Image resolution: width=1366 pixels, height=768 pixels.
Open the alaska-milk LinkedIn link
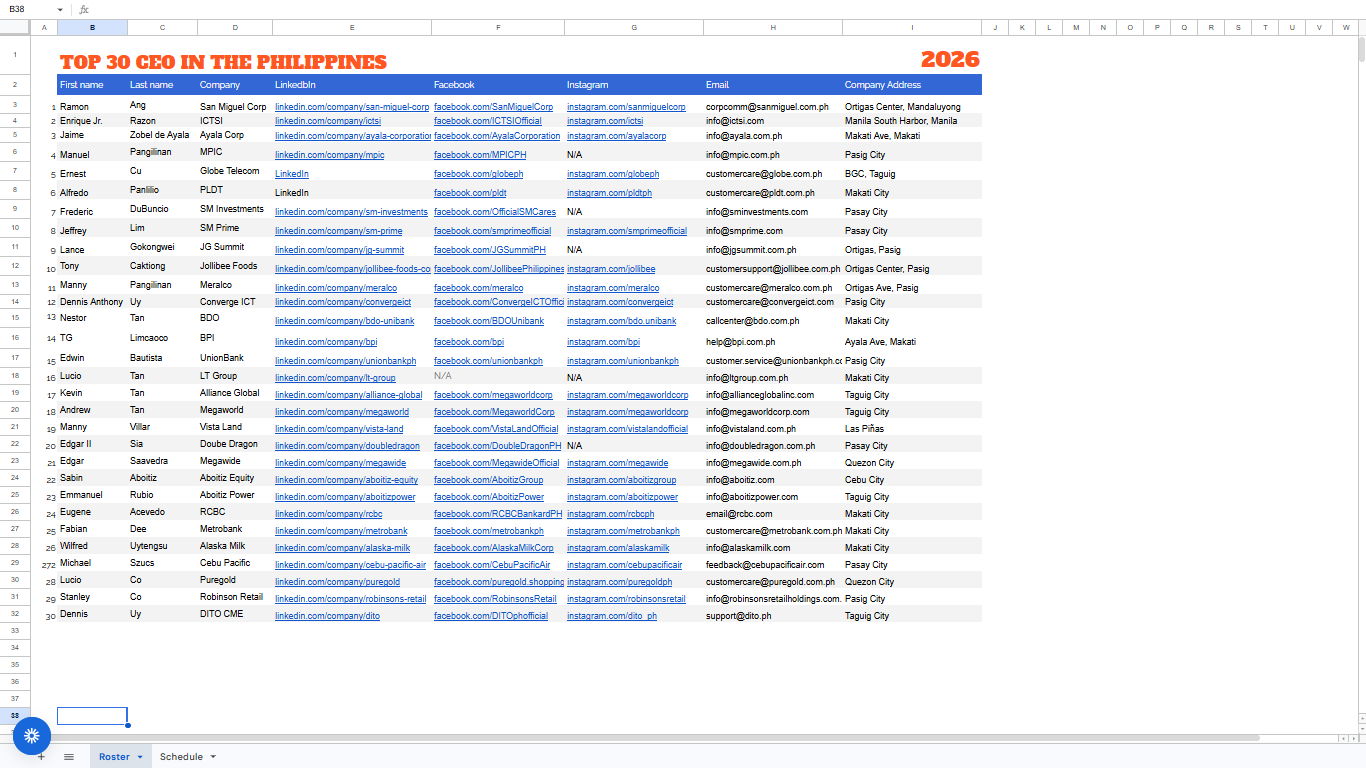[x=342, y=548]
